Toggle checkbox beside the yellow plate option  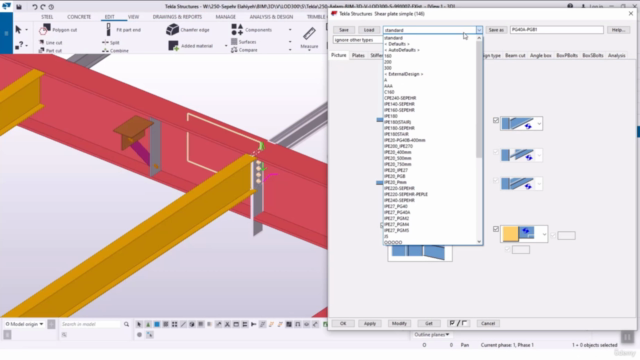496,229
